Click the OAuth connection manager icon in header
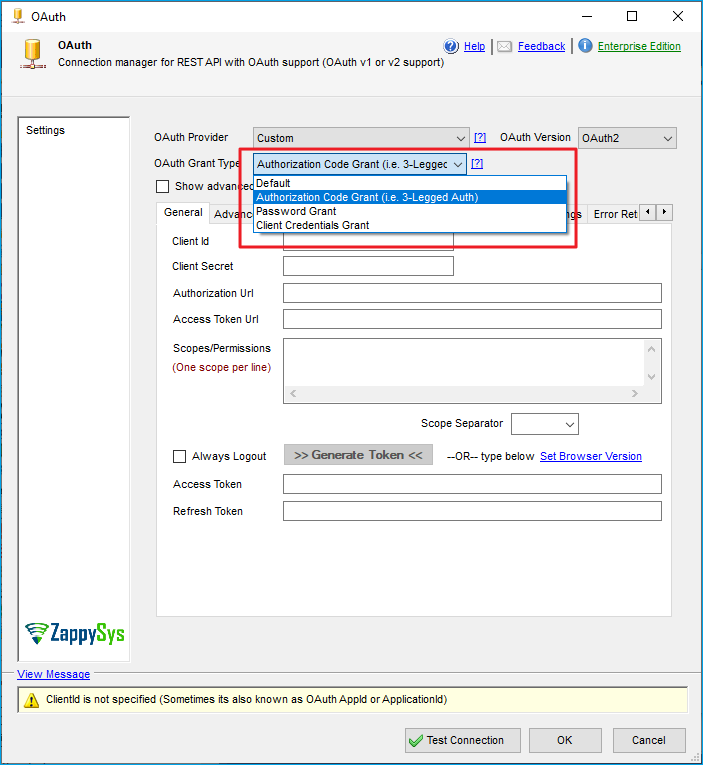The image size is (703, 765). click(33, 54)
